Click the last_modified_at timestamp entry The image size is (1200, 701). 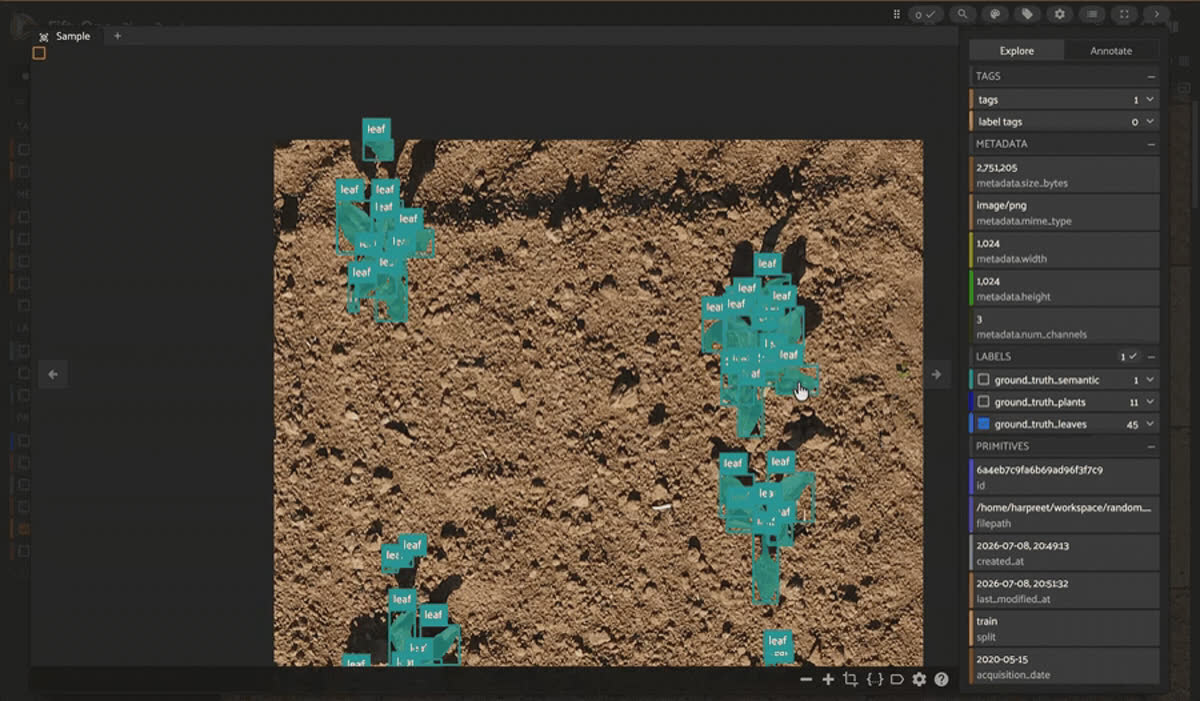[x=1065, y=590]
